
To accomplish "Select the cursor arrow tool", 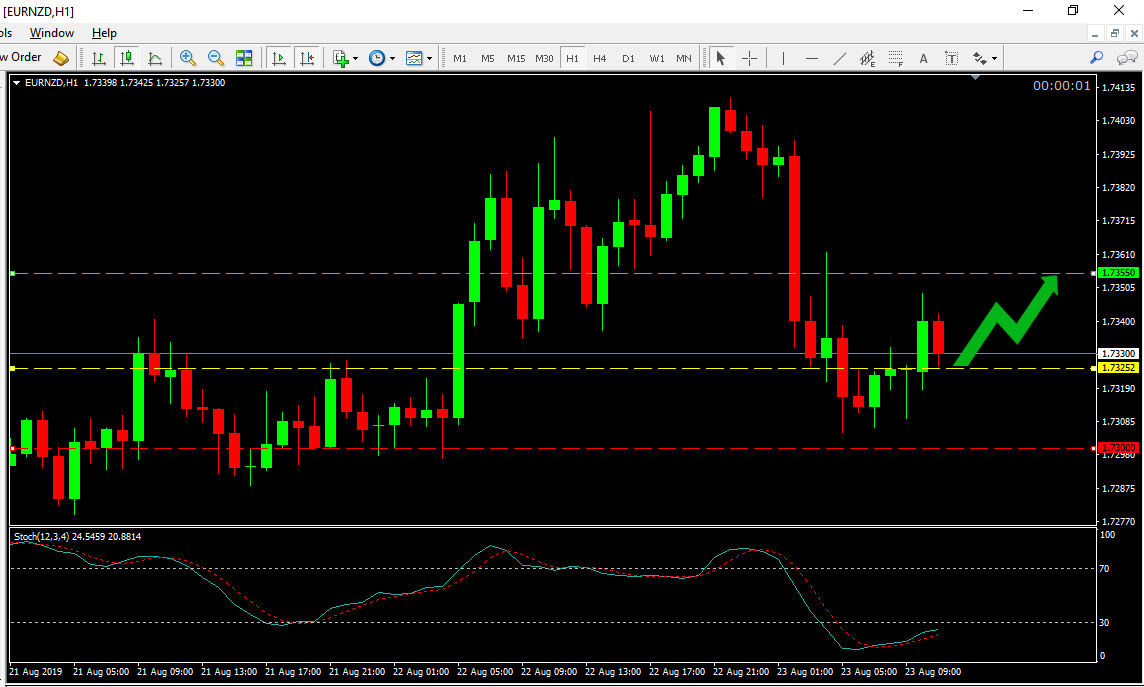I will click(721, 58).
